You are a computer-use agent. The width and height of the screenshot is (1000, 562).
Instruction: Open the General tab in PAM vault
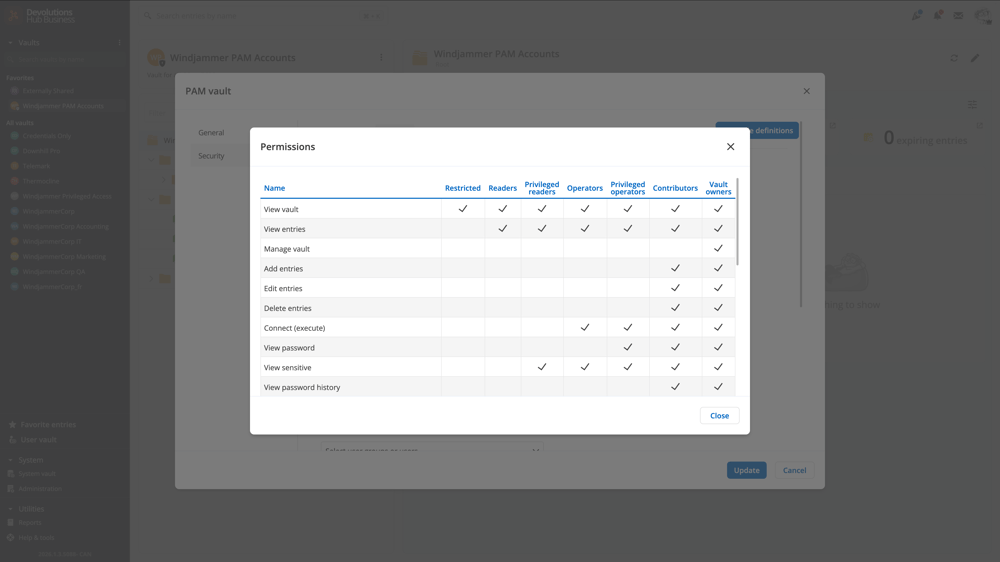(x=211, y=133)
